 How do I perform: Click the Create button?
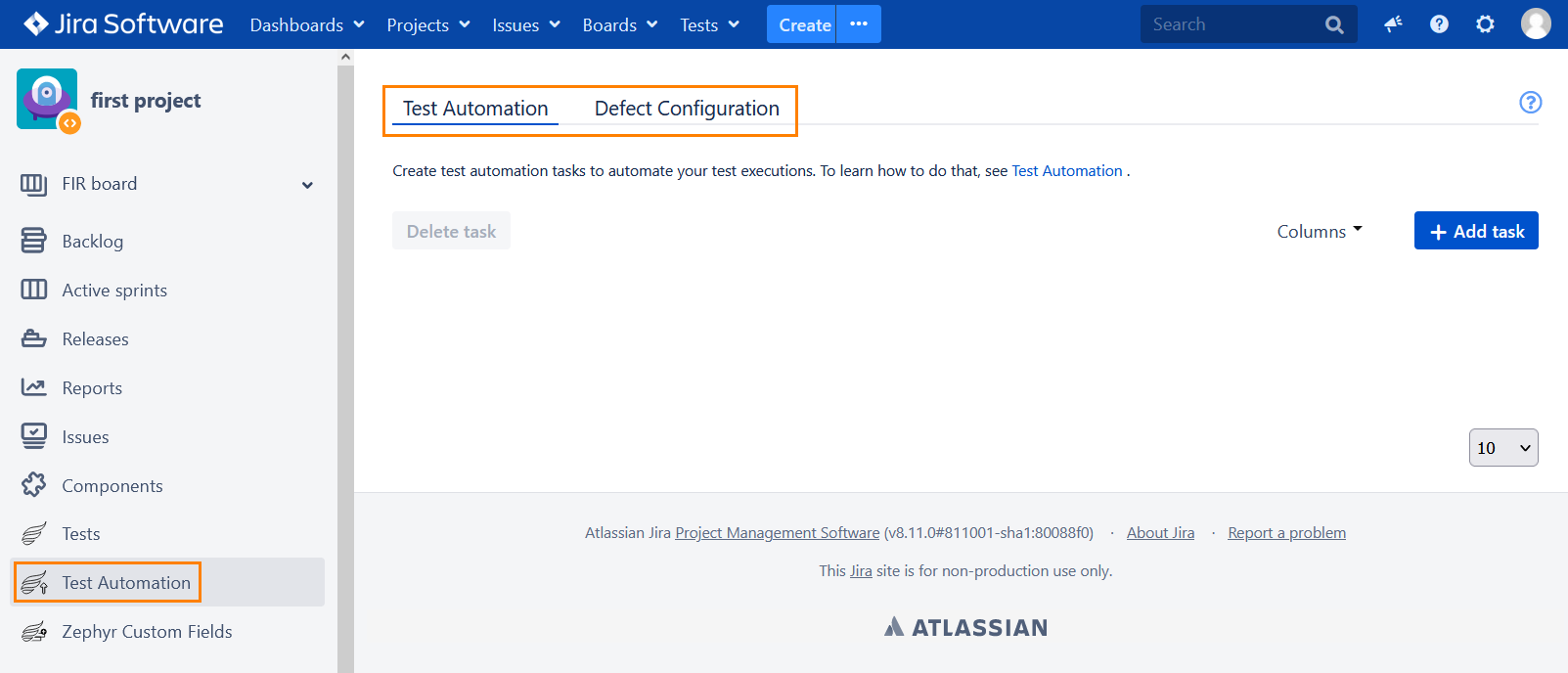[x=802, y=24]
